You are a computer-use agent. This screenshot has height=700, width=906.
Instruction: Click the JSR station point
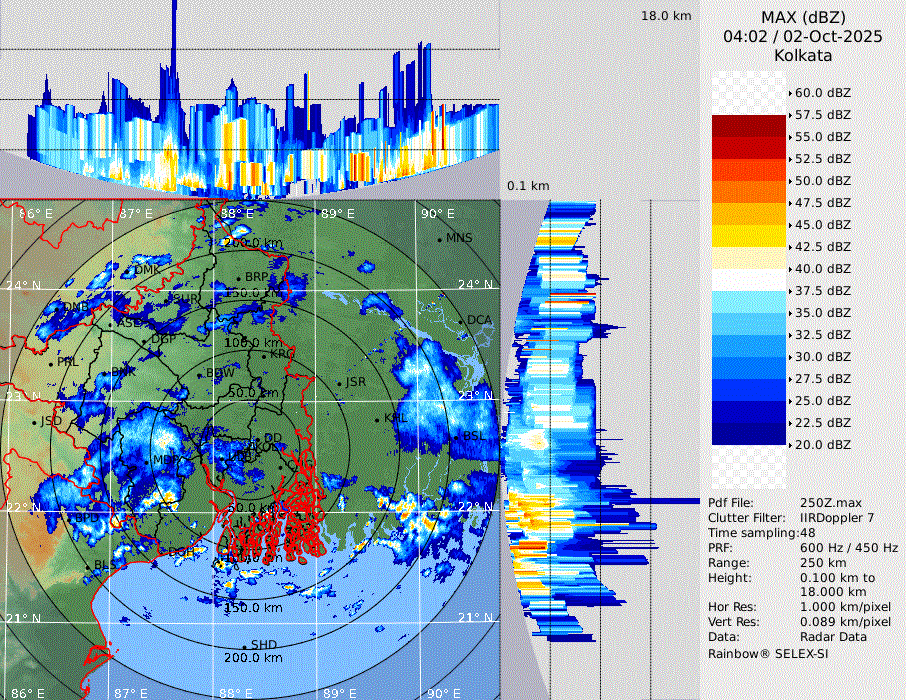pos(338,383)
